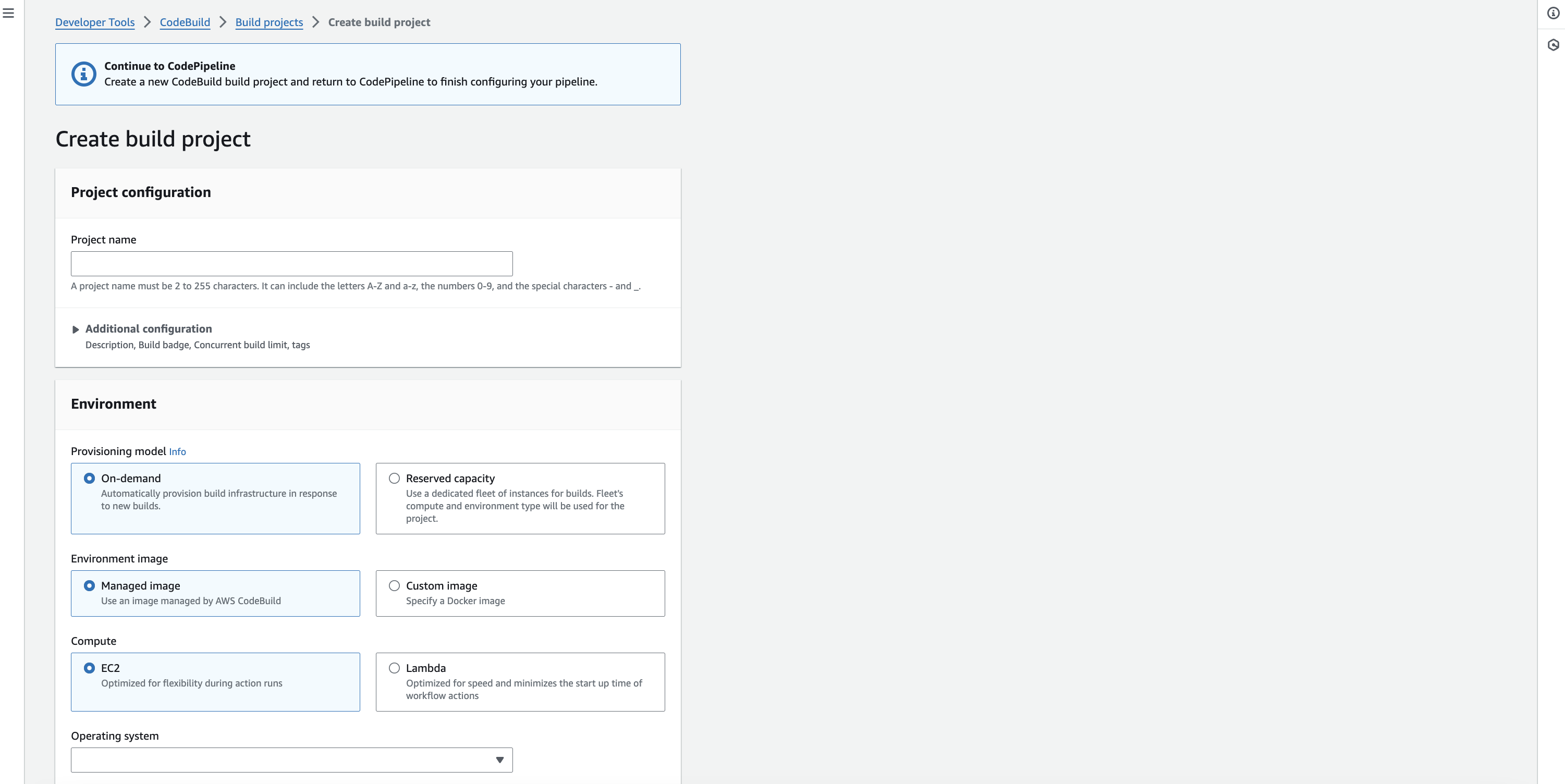Select the On-demand provisioning model

click(89, 479)
